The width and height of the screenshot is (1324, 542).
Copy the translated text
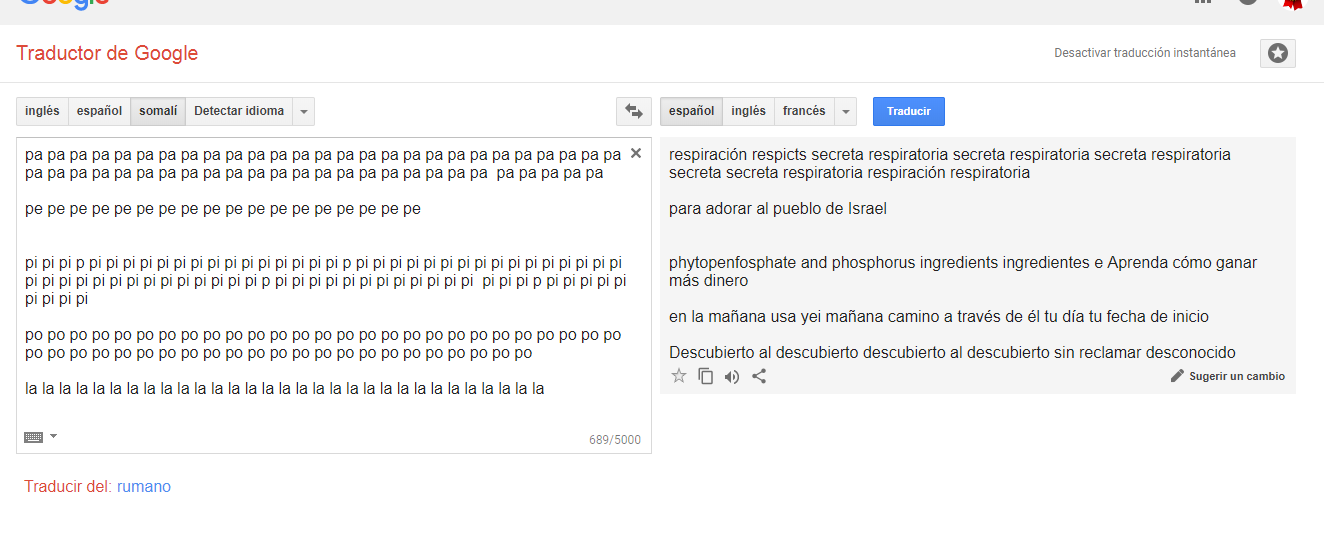point(706,376)
